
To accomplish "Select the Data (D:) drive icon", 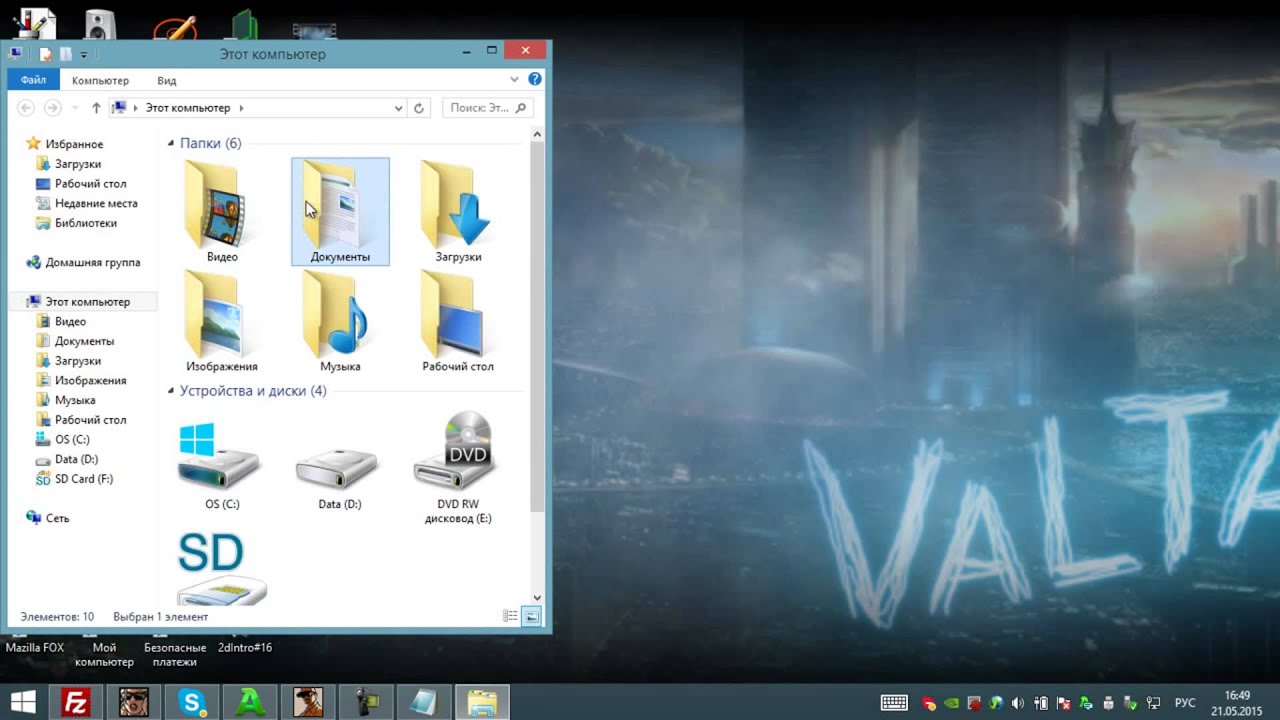I will (337, 466).
